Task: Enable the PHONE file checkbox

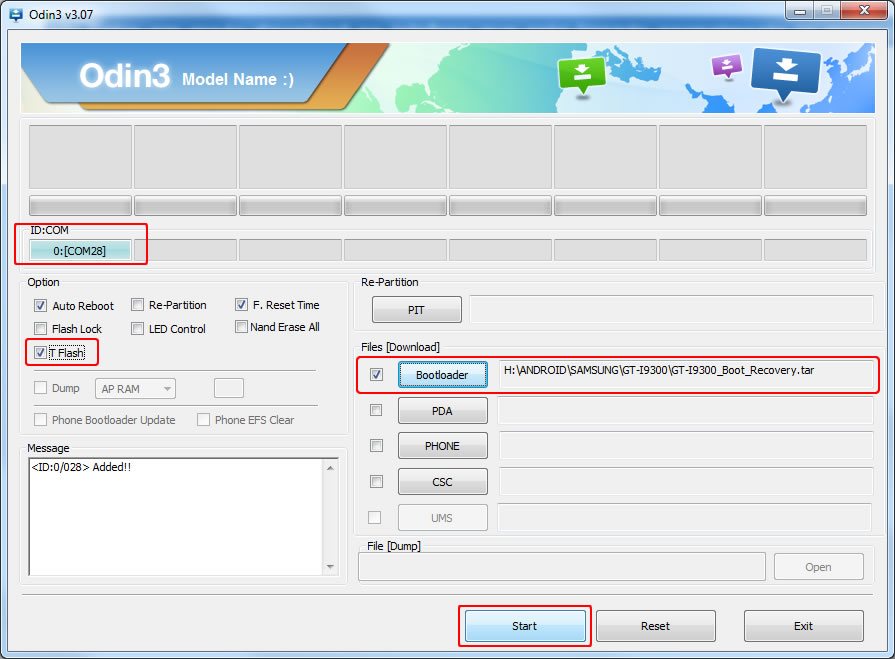Action: click(x=376, y=446)
